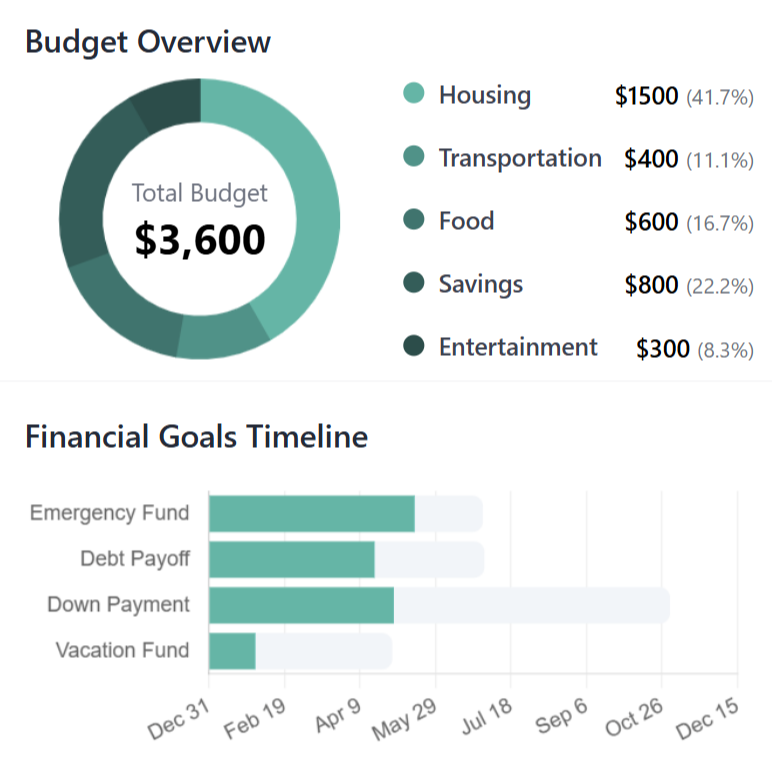Viewport: 772px width, 763px height.
Task: Click the Savings legend color dot
Action: tap(414, 284)
